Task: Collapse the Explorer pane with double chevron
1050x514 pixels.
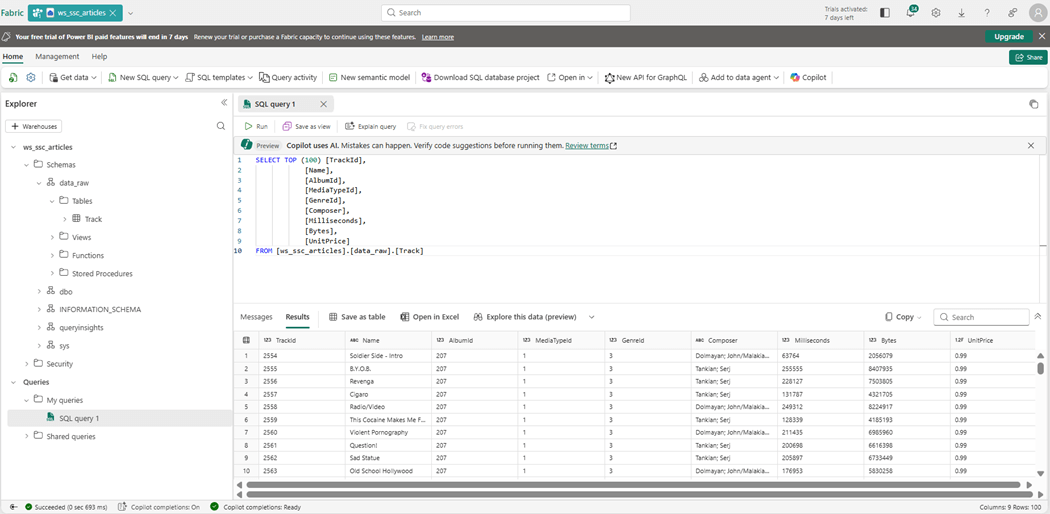Action: (x=224, y=103)
